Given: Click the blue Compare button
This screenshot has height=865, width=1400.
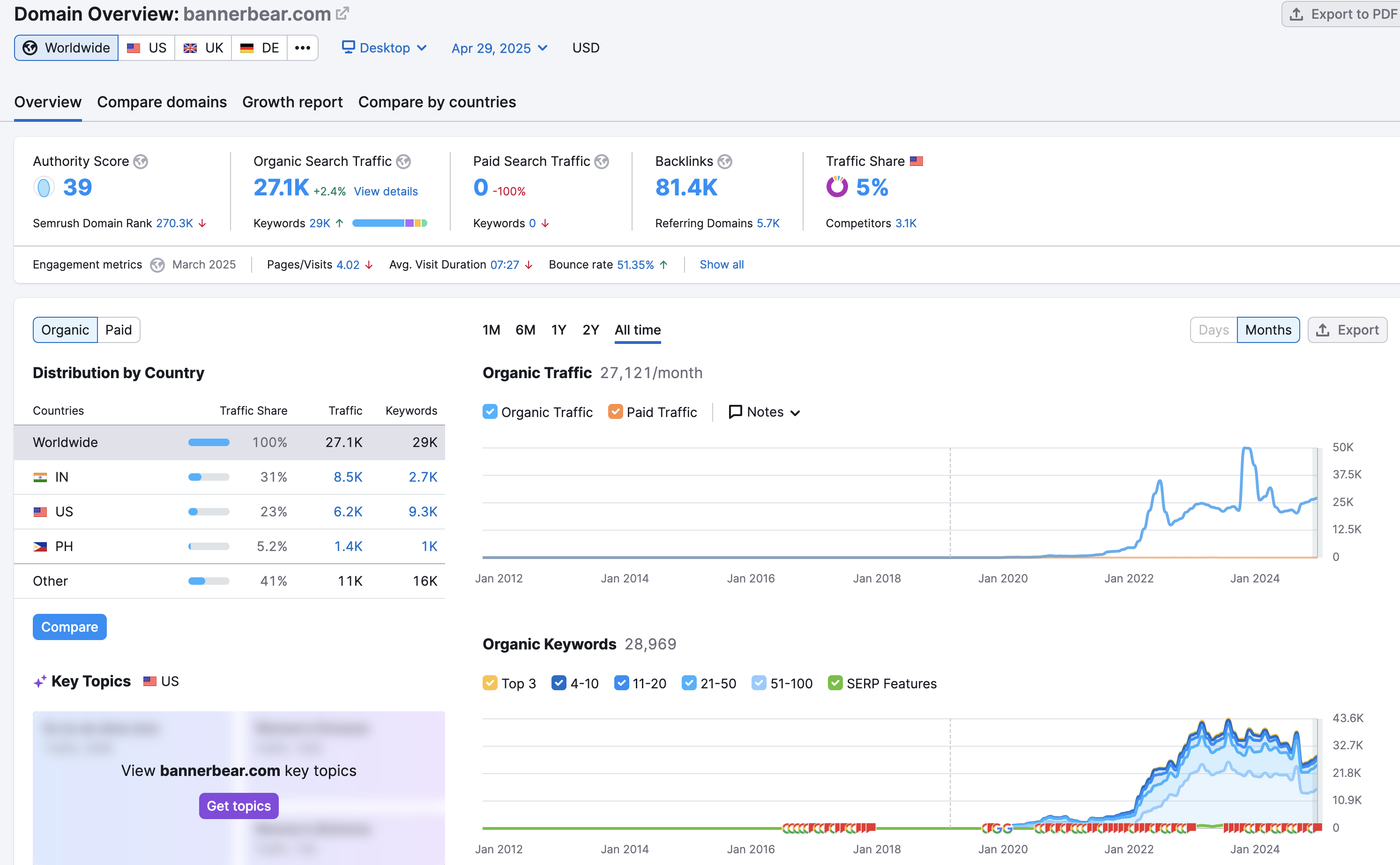Looking at the screenshot, I should click(x=70, y=627).
